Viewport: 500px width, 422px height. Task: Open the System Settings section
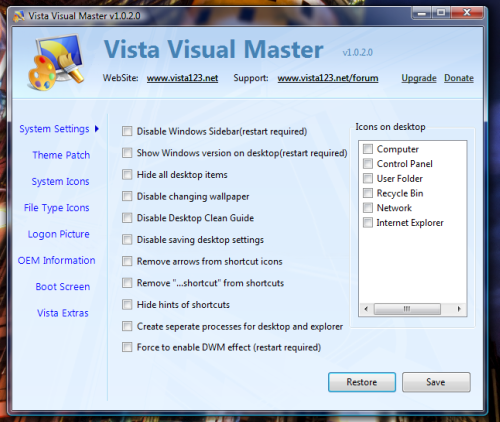click(54, 129)
